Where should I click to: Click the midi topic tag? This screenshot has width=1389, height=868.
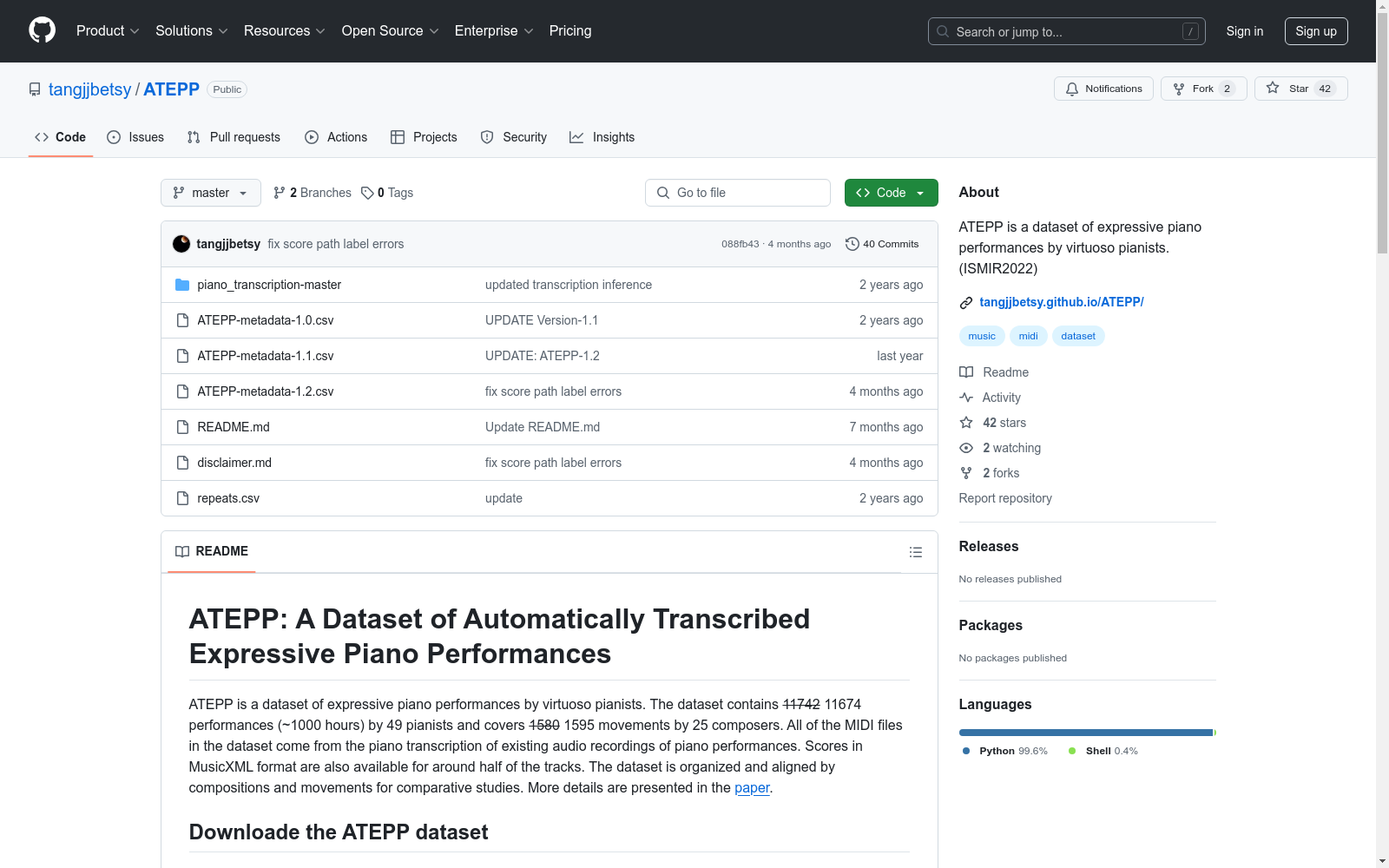coord(1029,336)
